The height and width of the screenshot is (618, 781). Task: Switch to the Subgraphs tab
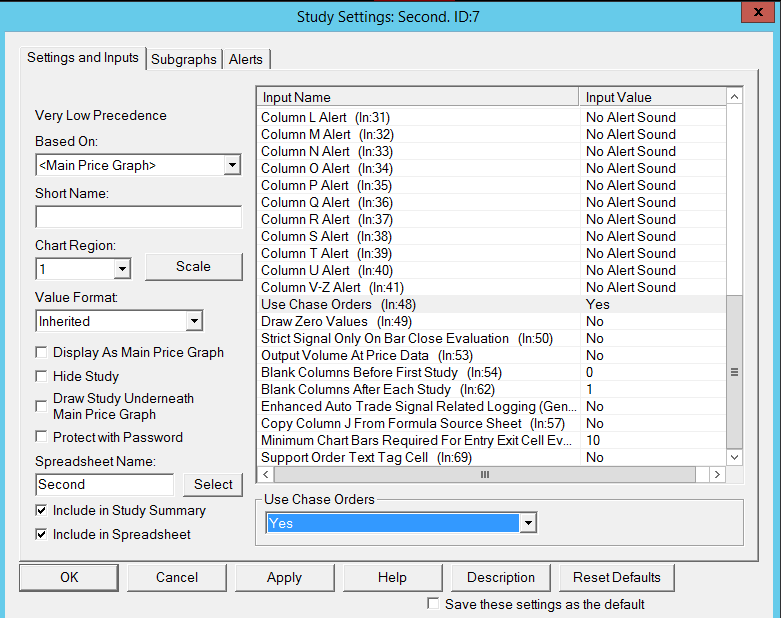(183, 59)
